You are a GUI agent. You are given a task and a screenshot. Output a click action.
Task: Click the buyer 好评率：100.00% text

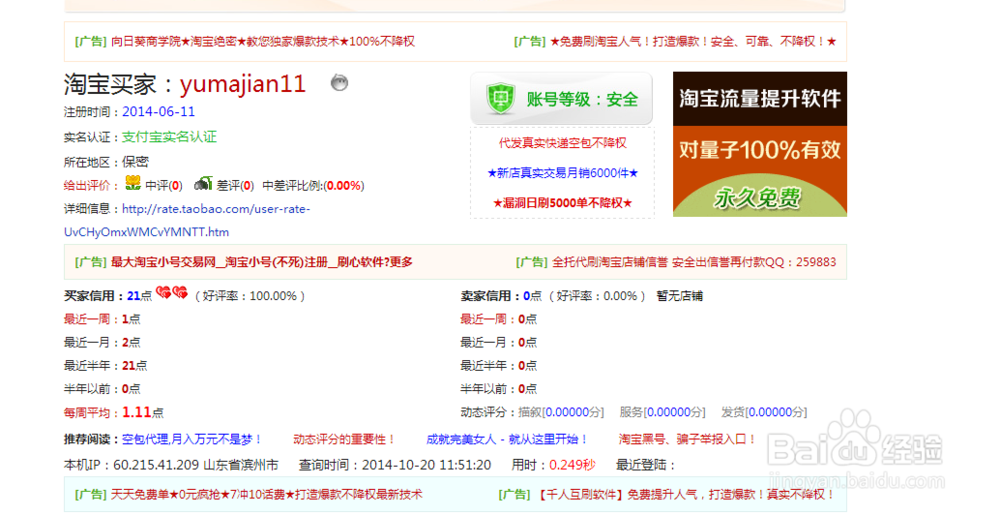click(x=249, y=296)
